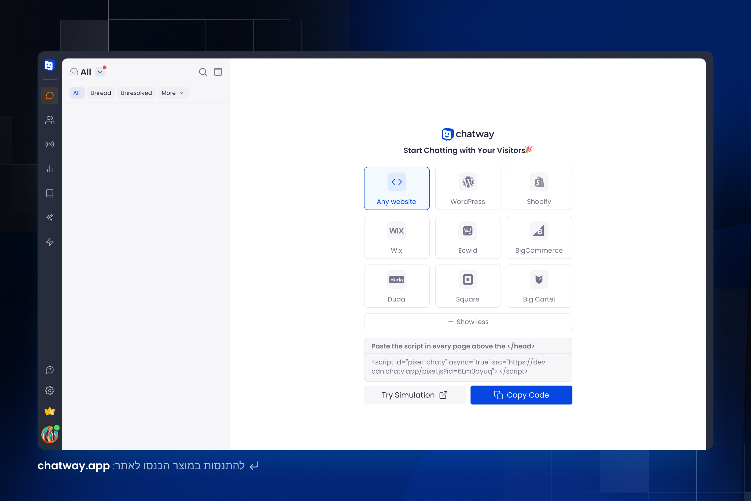Click the chatway.app link in caption
The image size is (751, 501).
click(74, 466)
